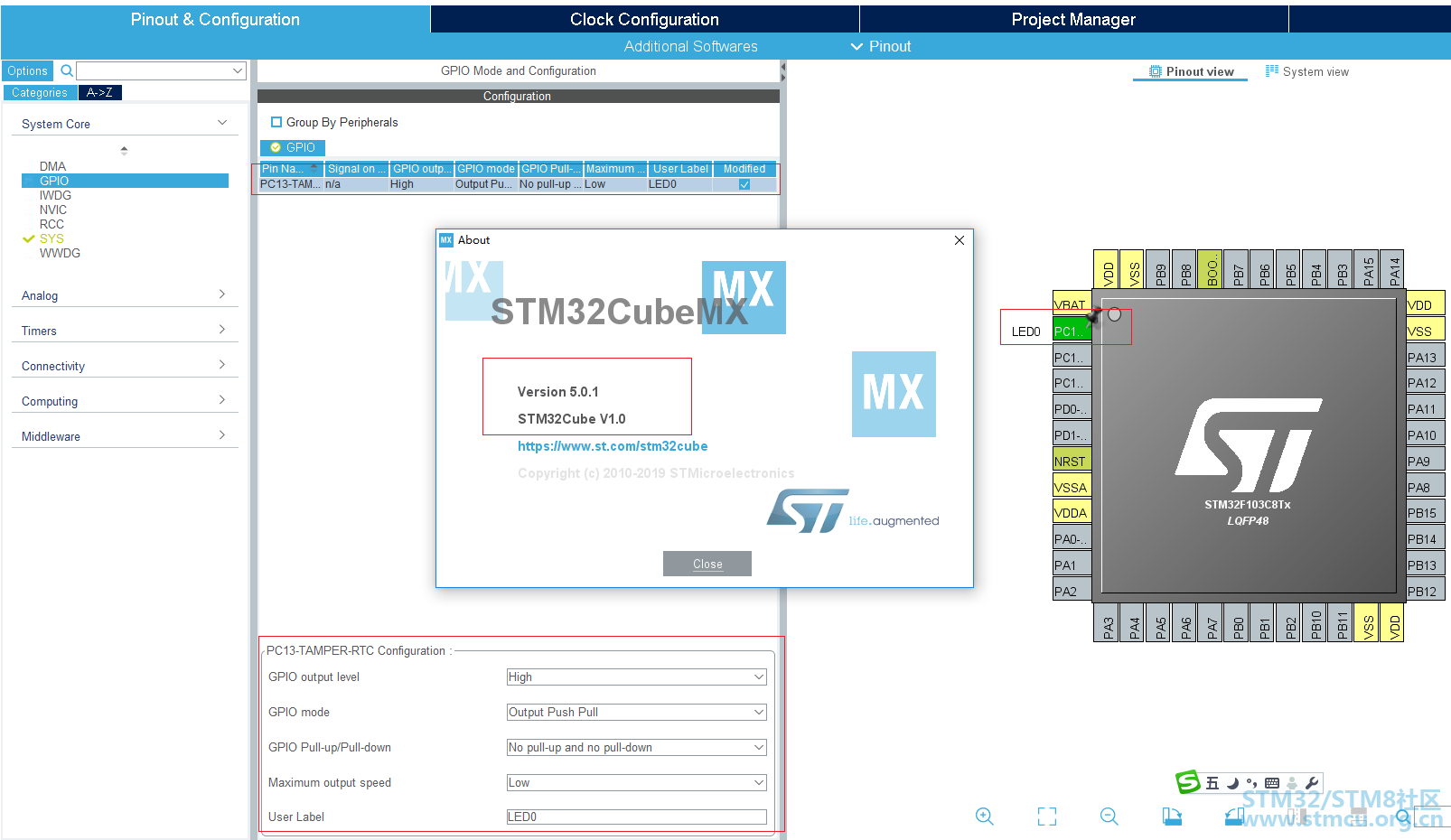The height and width of the screenshot is (840, 1451).
Task: Click Close in the About dialog
Action: tap(707, 564)
